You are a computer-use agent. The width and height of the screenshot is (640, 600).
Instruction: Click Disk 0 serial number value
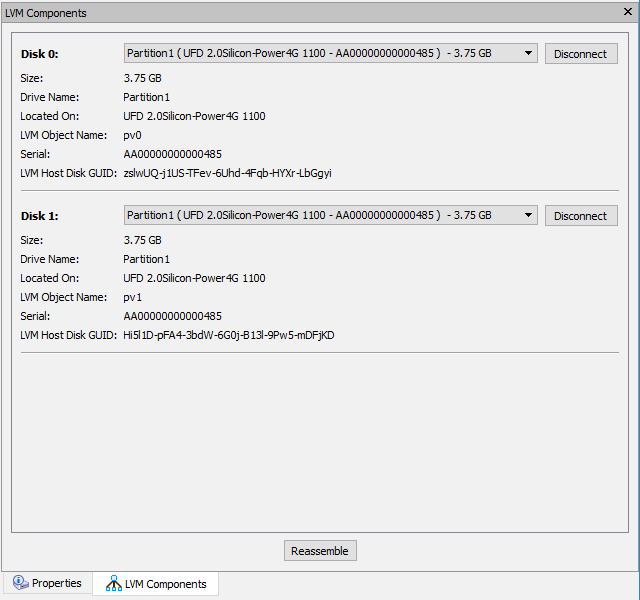point(173,154)
